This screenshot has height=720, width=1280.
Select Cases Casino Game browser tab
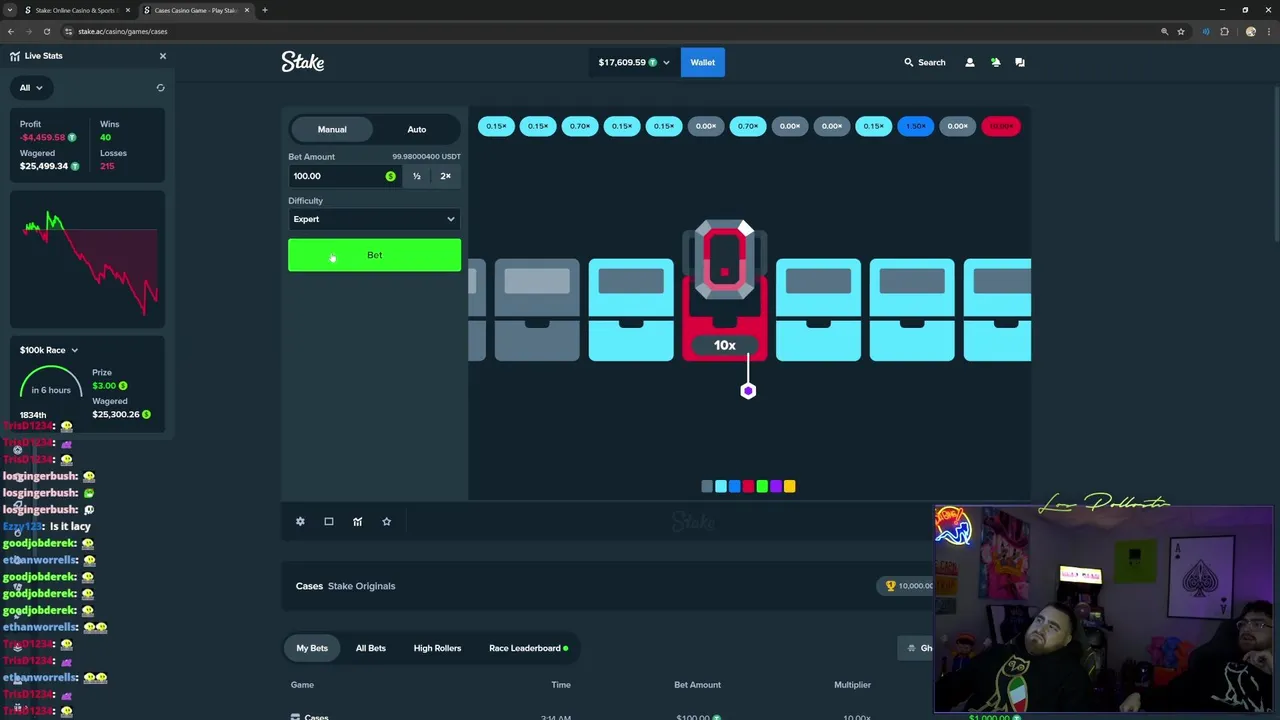(196, 10)
